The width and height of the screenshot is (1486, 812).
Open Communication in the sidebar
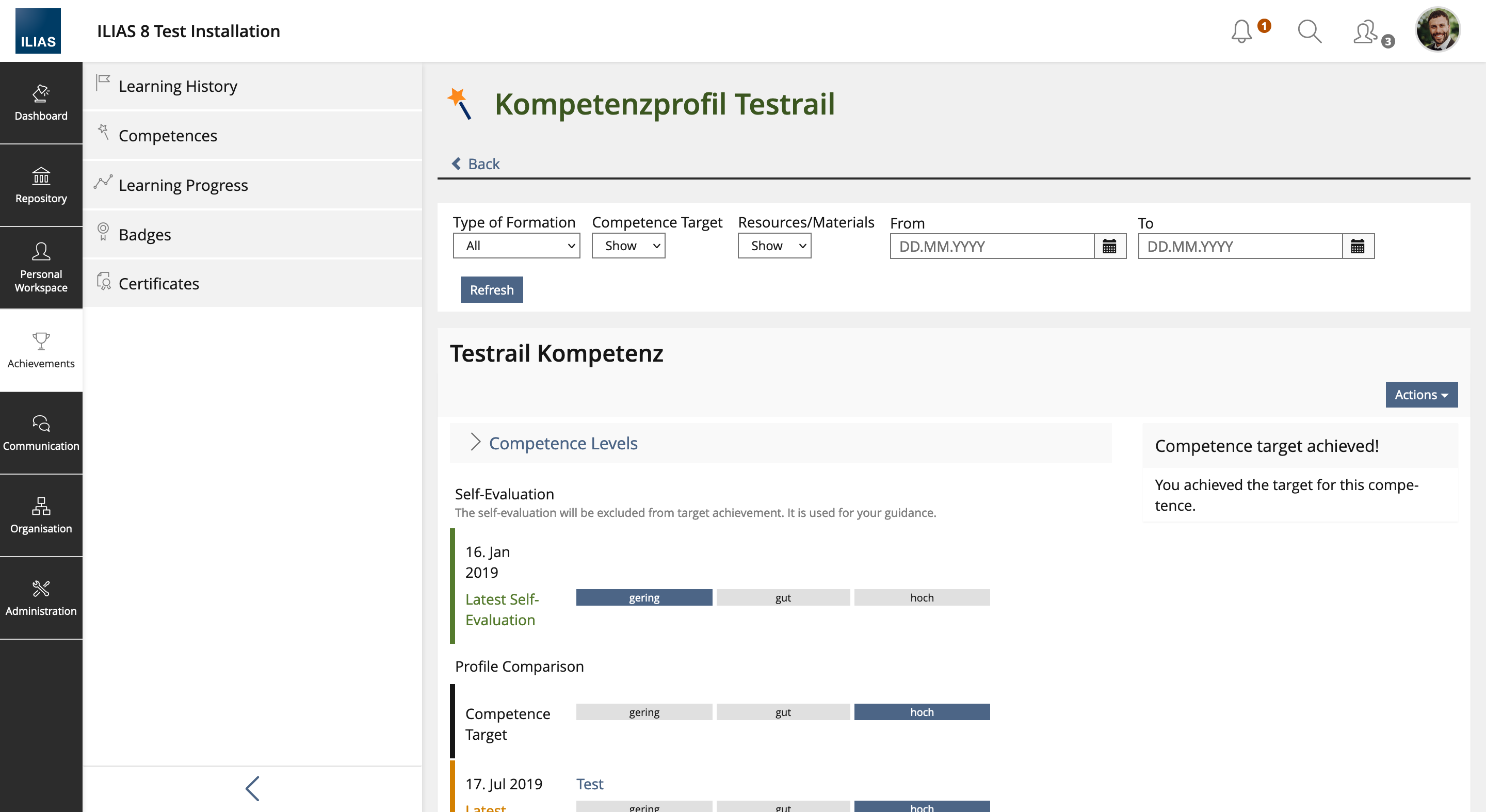pos(41,432)
